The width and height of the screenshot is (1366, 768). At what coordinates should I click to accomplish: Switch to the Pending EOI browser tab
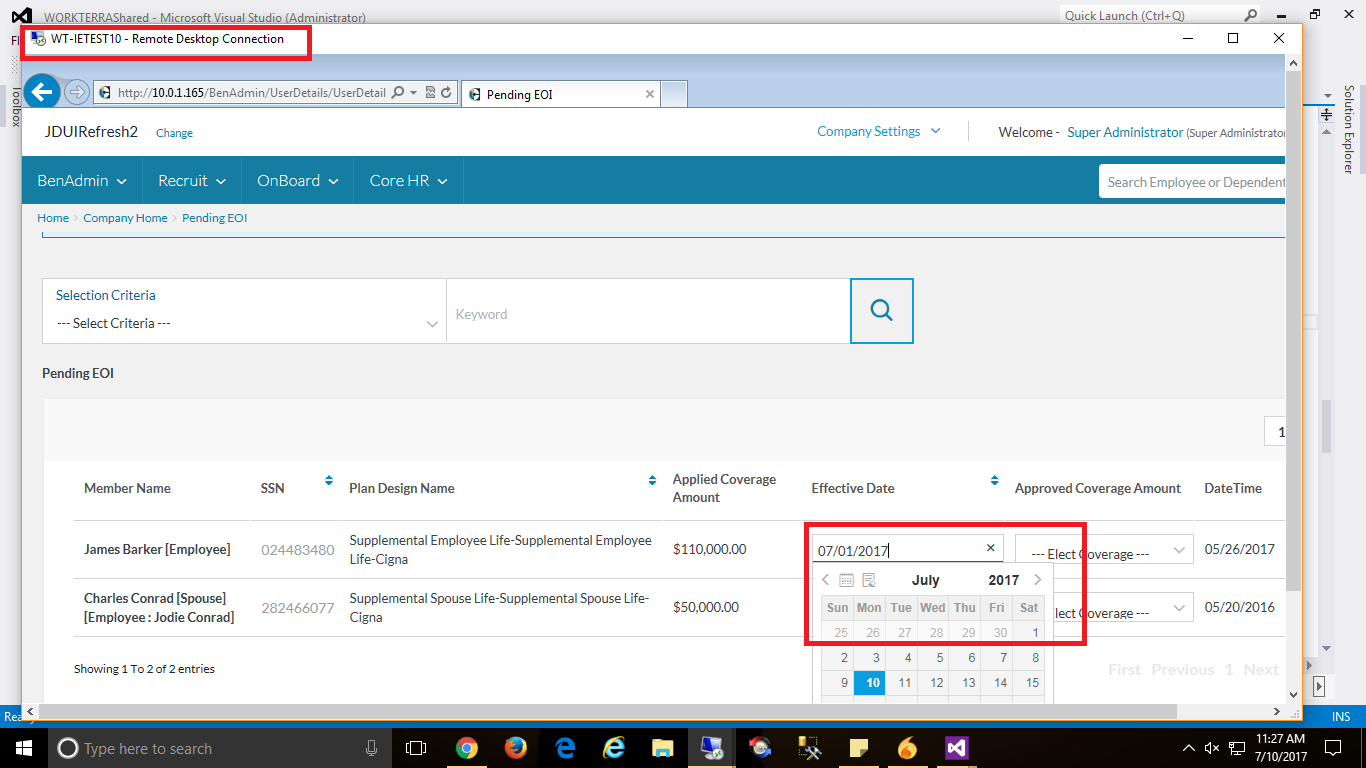pos(558,94)
